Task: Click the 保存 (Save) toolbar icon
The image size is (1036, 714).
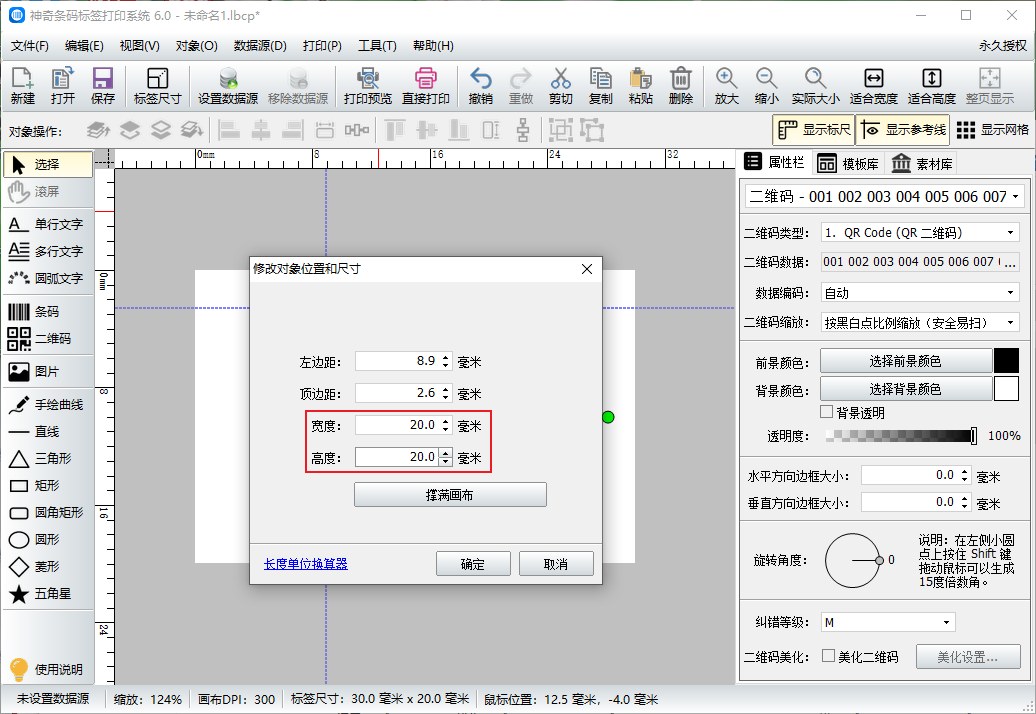Action: point(102,86)
